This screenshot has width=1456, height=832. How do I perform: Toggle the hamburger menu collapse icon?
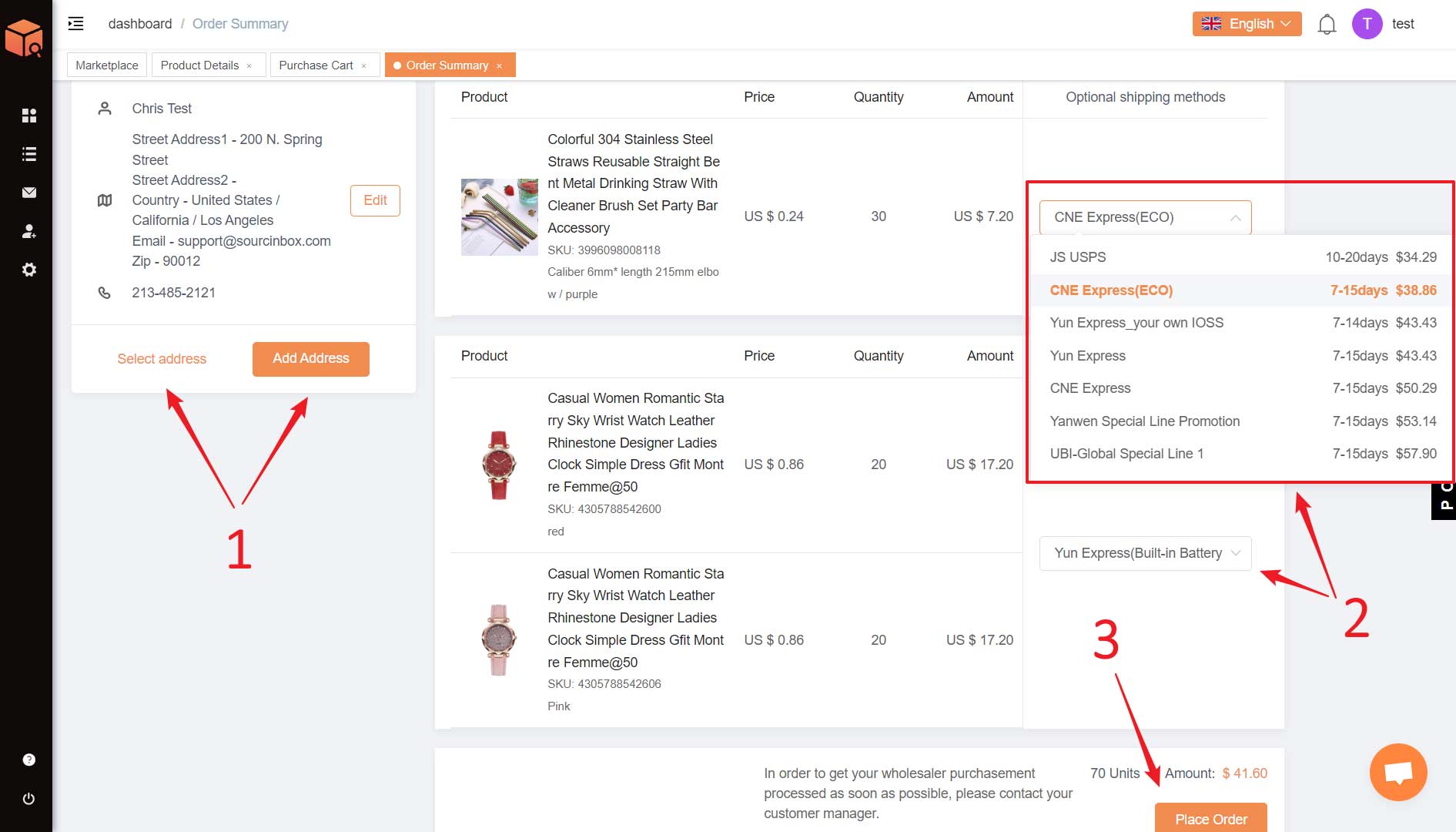pos(75,24)
